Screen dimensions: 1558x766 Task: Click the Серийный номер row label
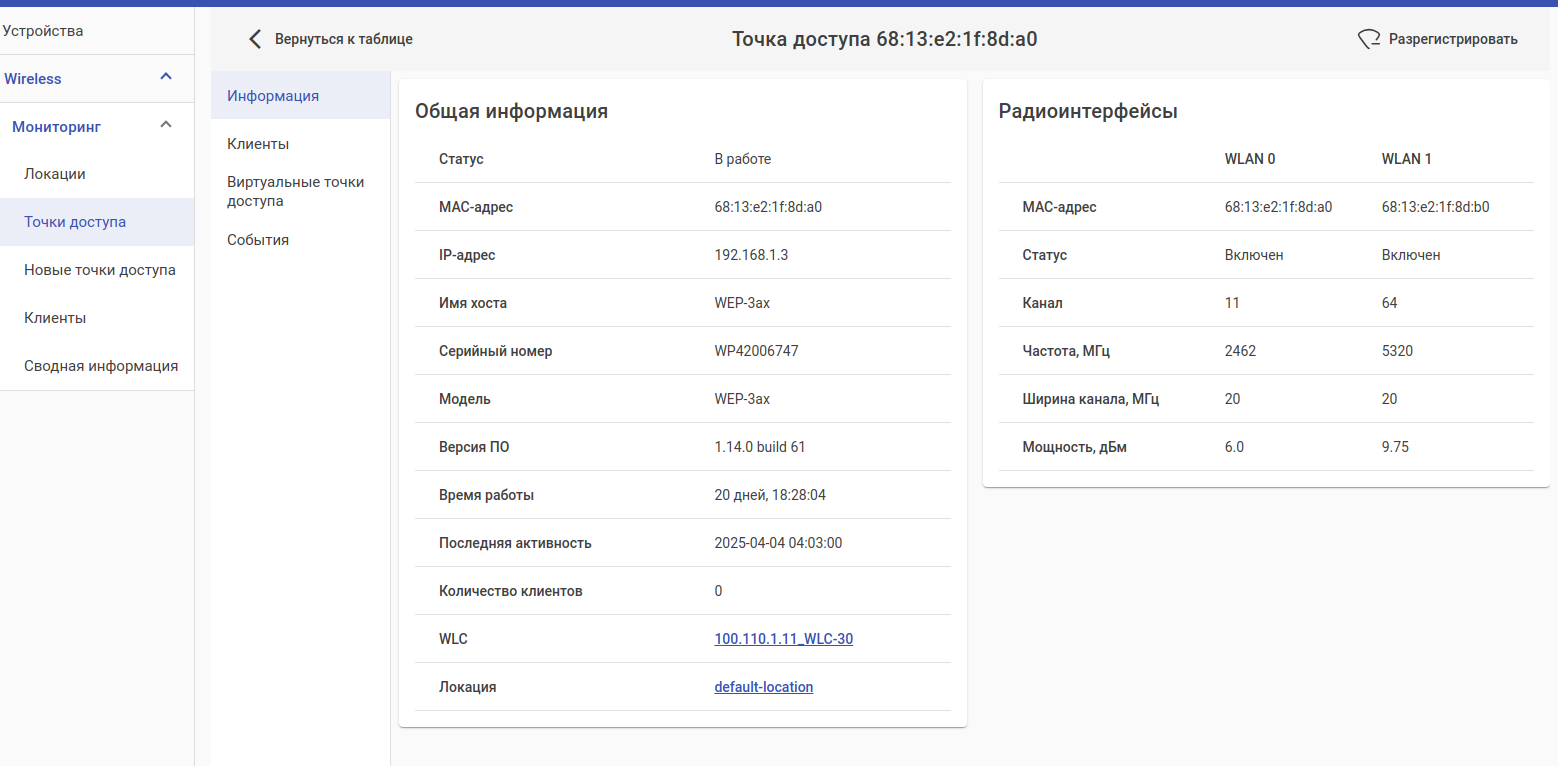pyautogui.click(x=495, y=351)
